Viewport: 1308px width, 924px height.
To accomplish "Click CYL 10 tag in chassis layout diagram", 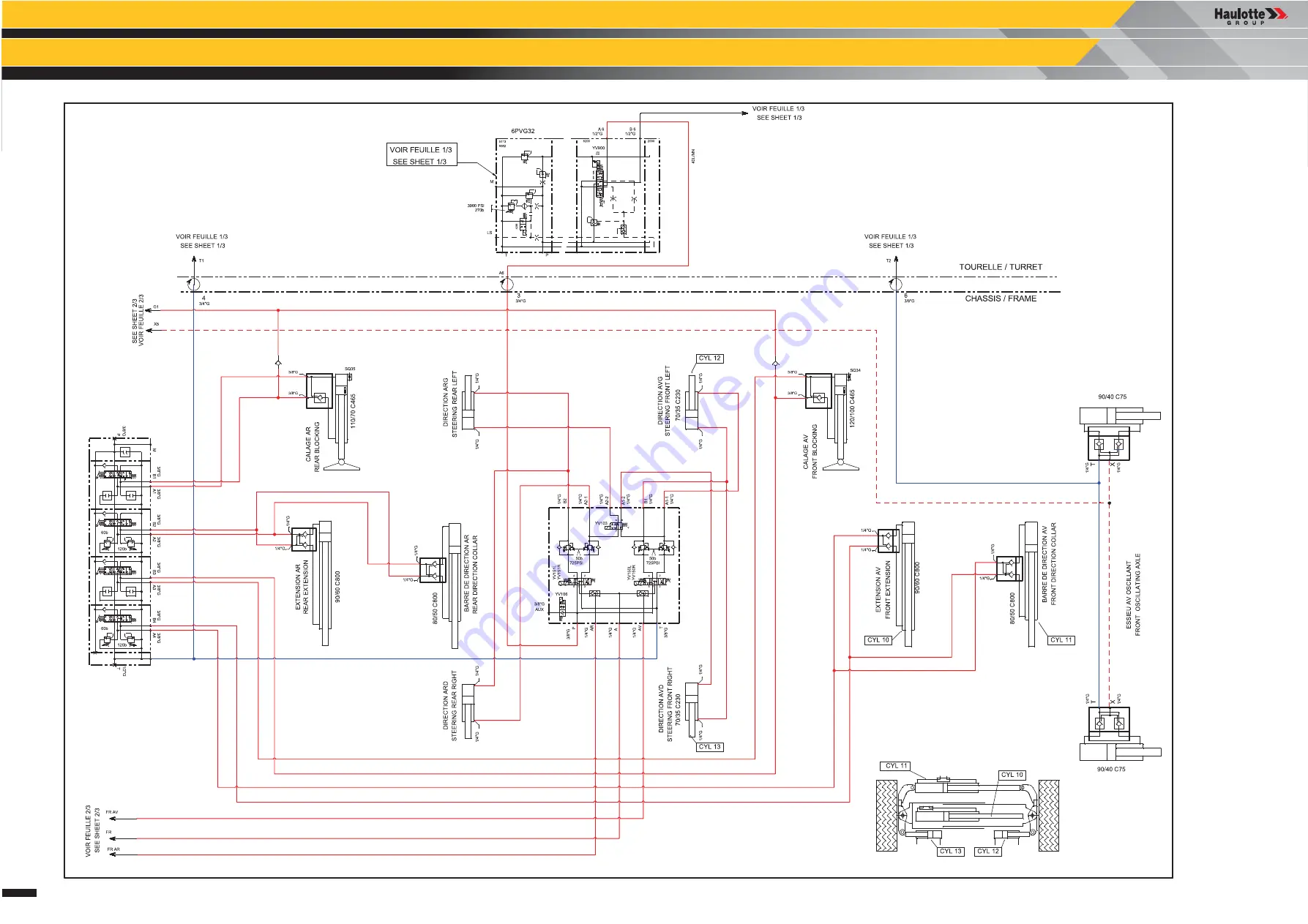I will click(1012, 775).
